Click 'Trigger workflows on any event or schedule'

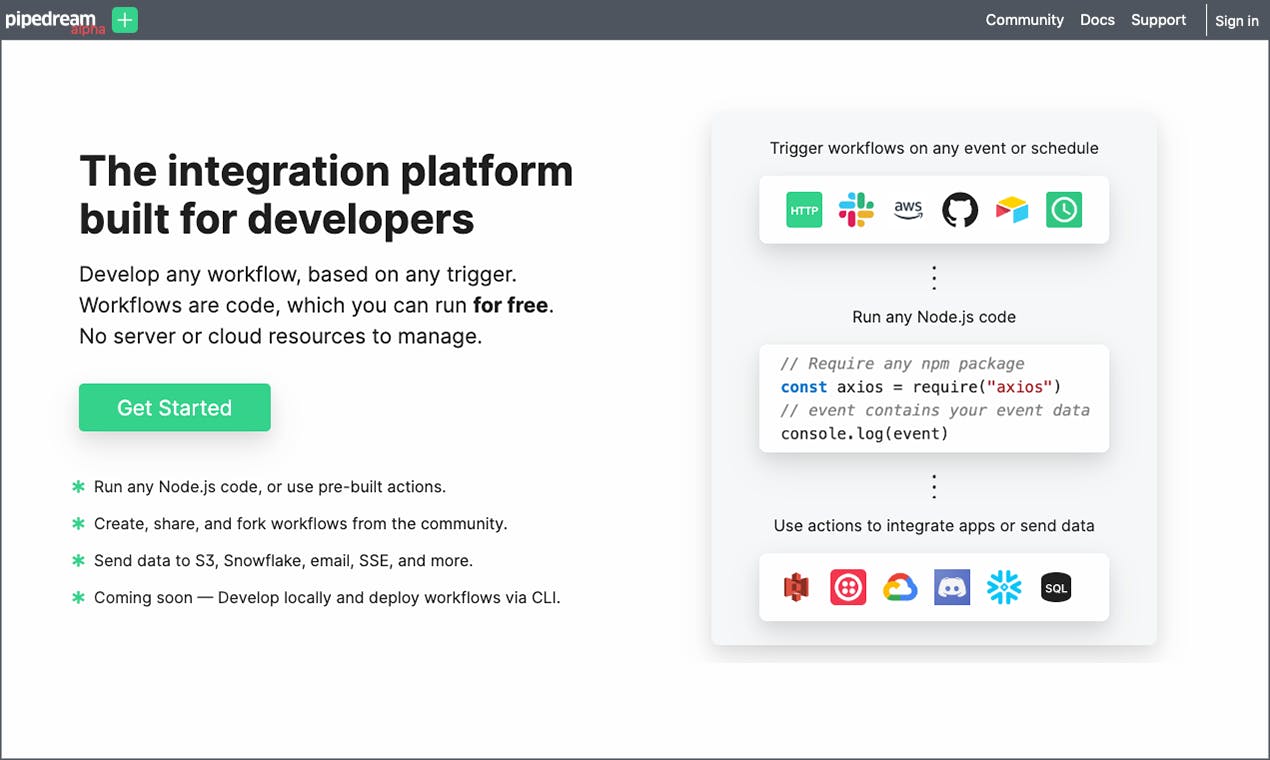coord(934,148)
